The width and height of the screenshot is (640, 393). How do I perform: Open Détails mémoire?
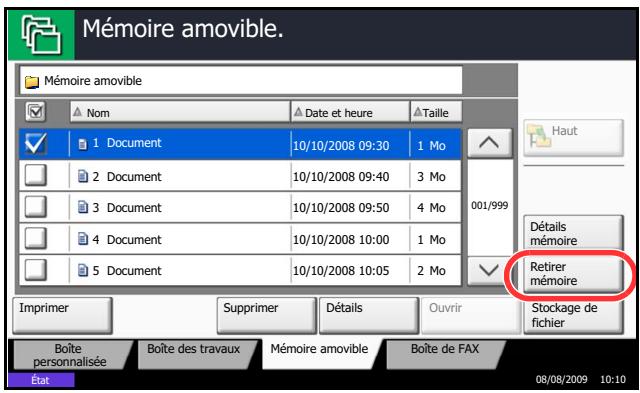click(573, 233)
